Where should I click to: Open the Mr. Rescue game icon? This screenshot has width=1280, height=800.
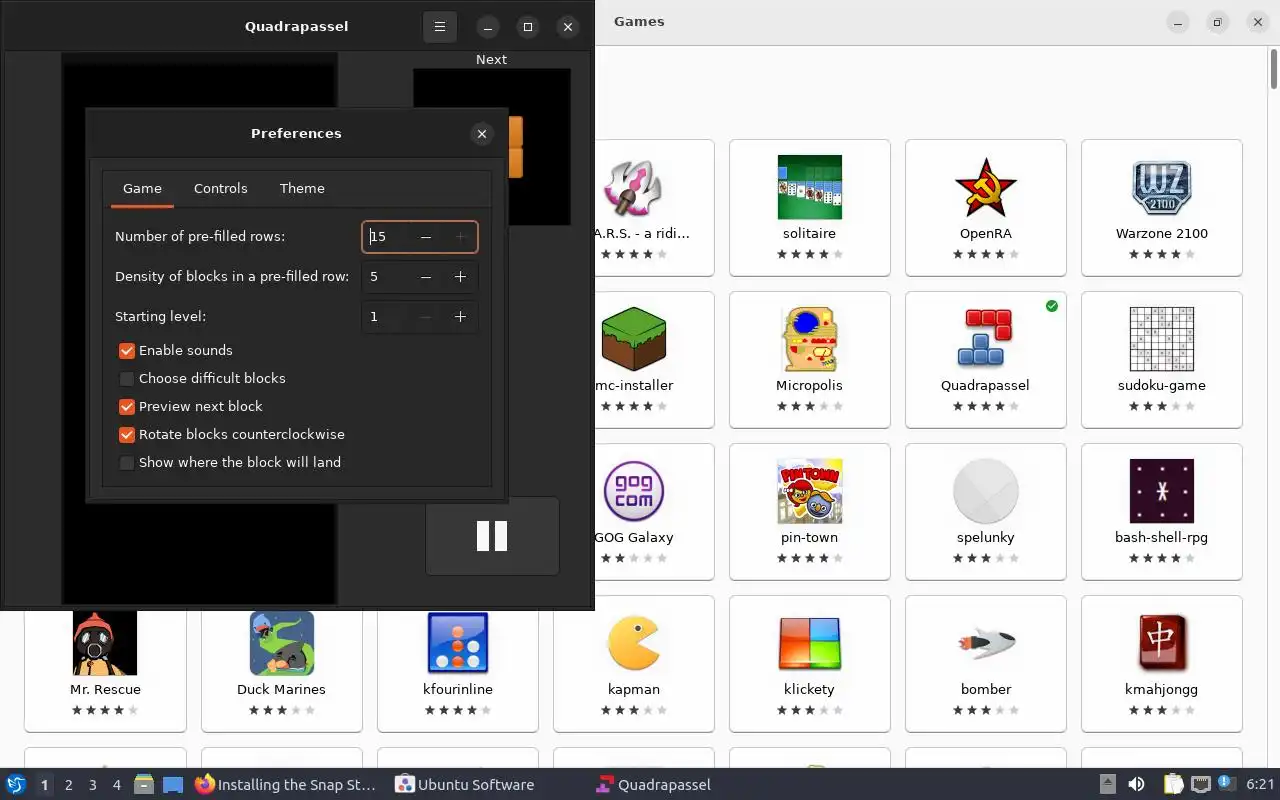click(x=105, y=643)
